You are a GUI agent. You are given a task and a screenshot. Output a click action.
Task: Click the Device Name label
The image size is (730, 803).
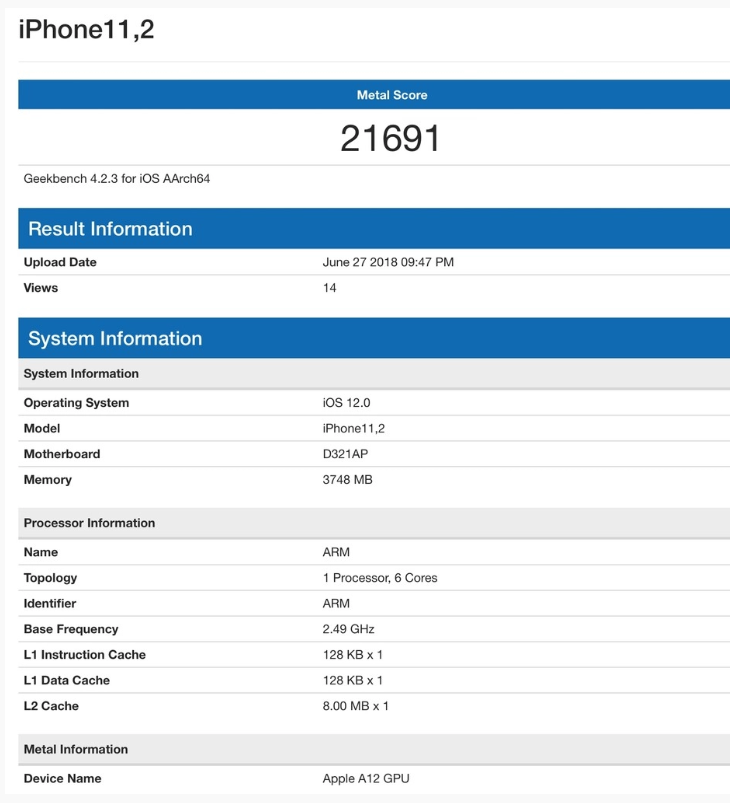(62, 778)
